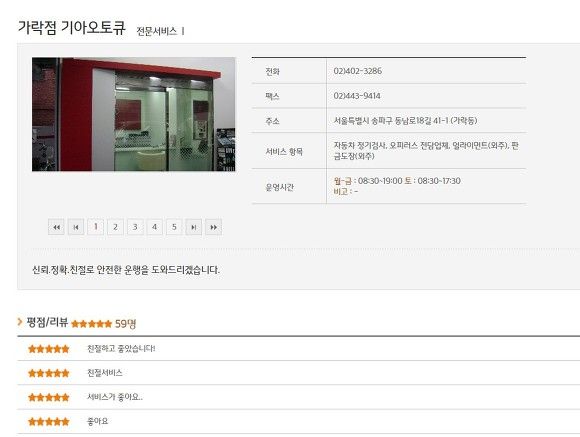Screen dimensions: 580x437
Task: Click the stars on 친절하고 좋았습니다 review
Action: (49, 349)
